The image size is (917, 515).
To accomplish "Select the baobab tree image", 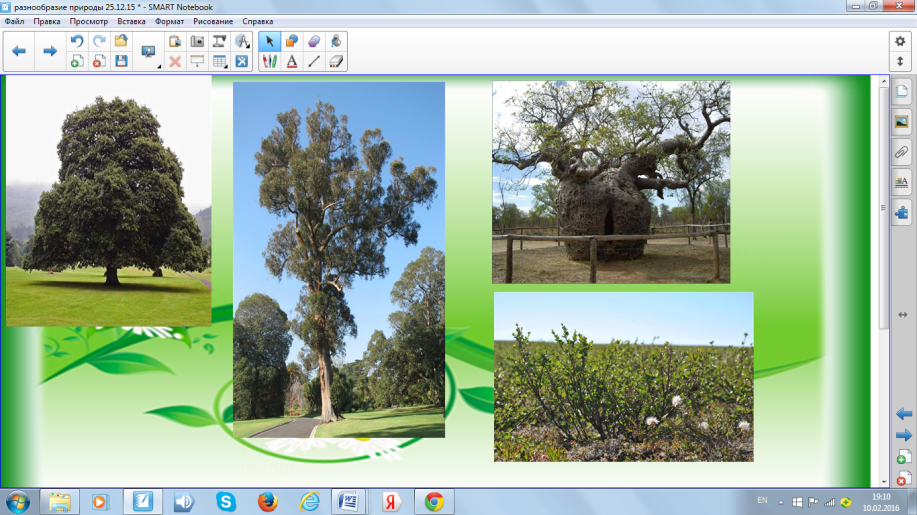I will click(611, 182).
